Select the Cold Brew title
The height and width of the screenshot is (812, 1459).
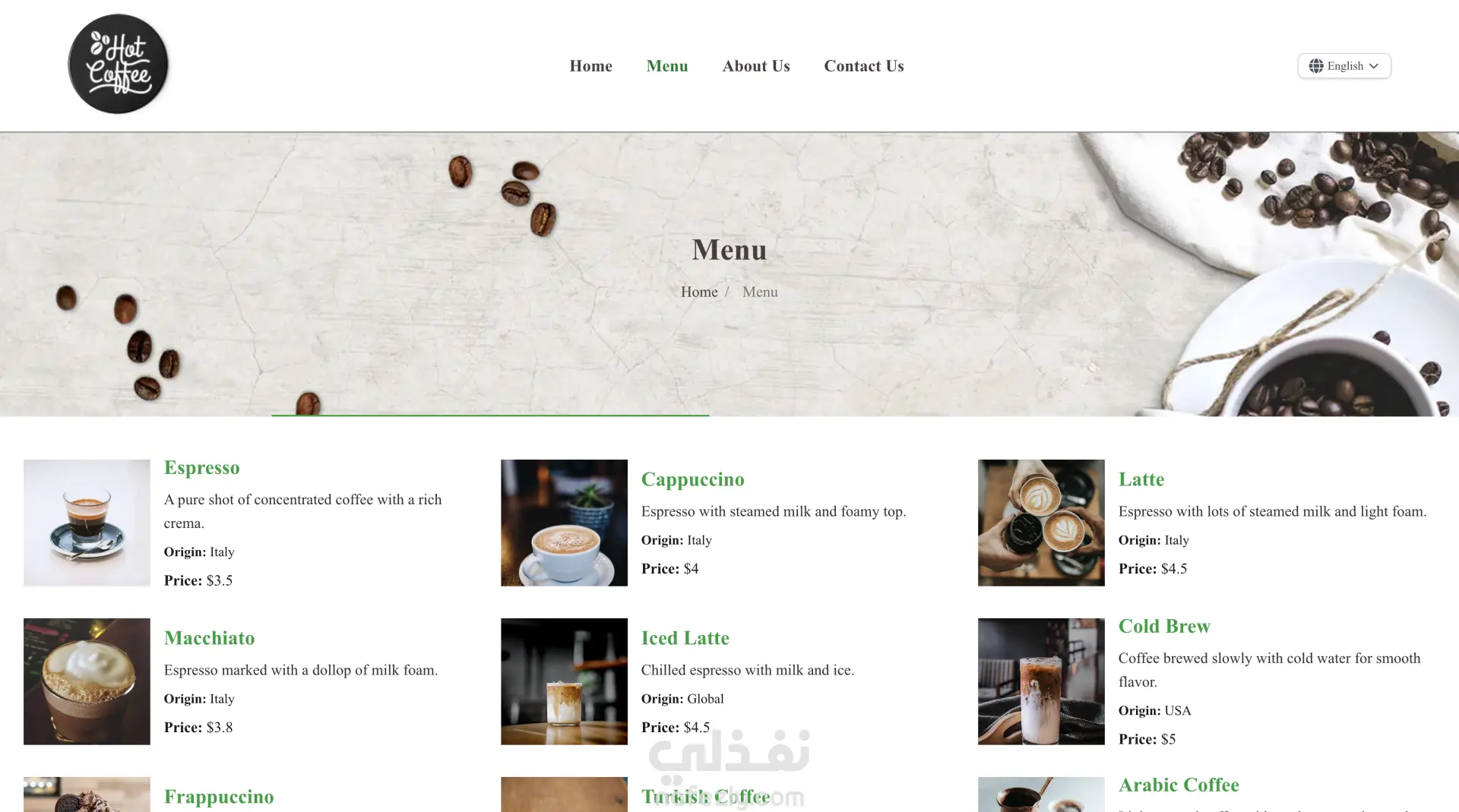coord(1164,626)
